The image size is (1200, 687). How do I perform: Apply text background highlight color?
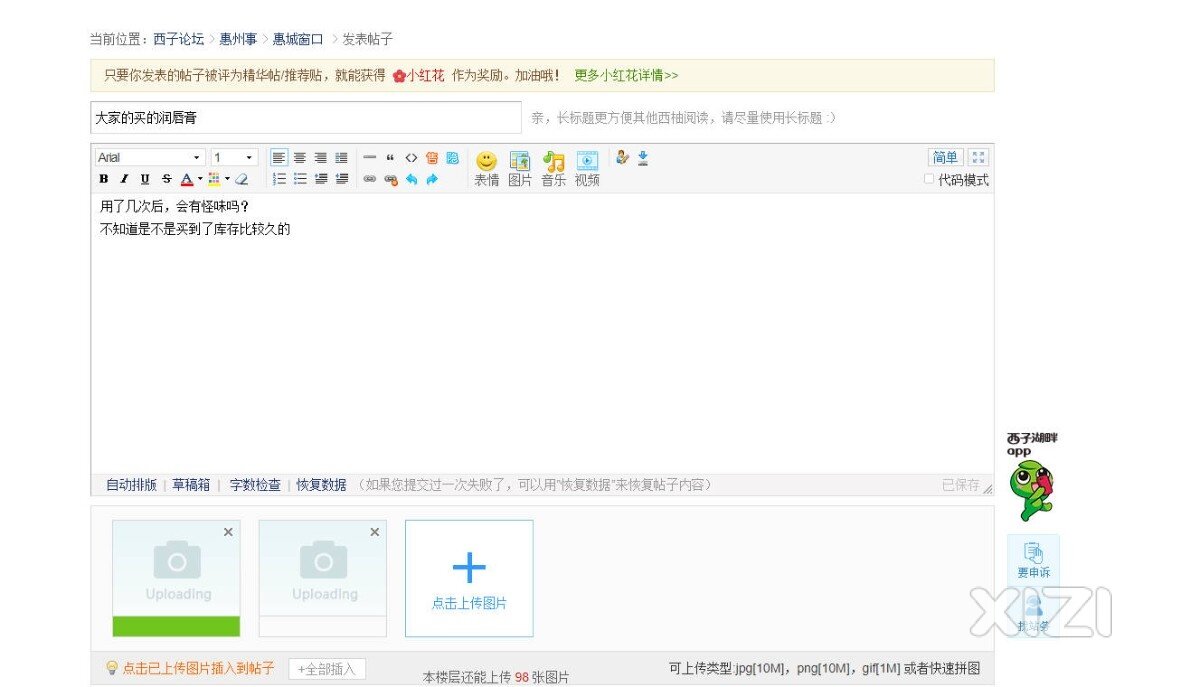pyautogui.click(x=214, y=179)
